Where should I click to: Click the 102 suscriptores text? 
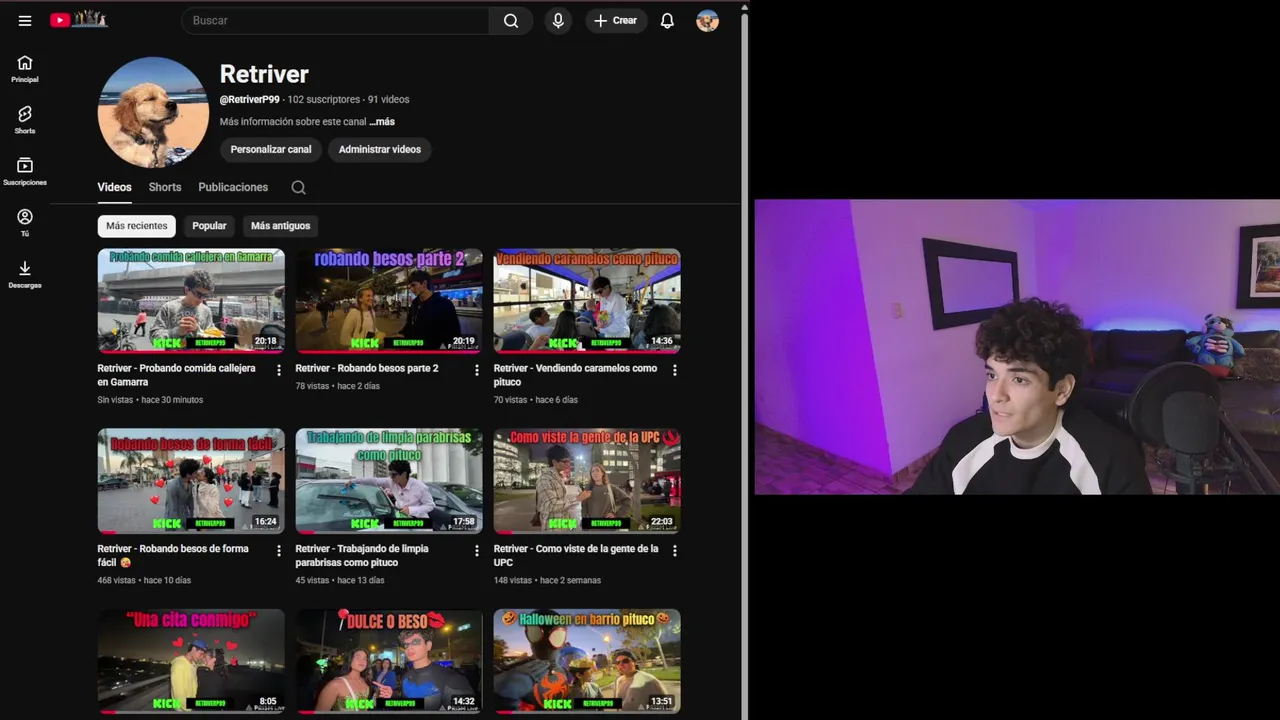[323, 100]
